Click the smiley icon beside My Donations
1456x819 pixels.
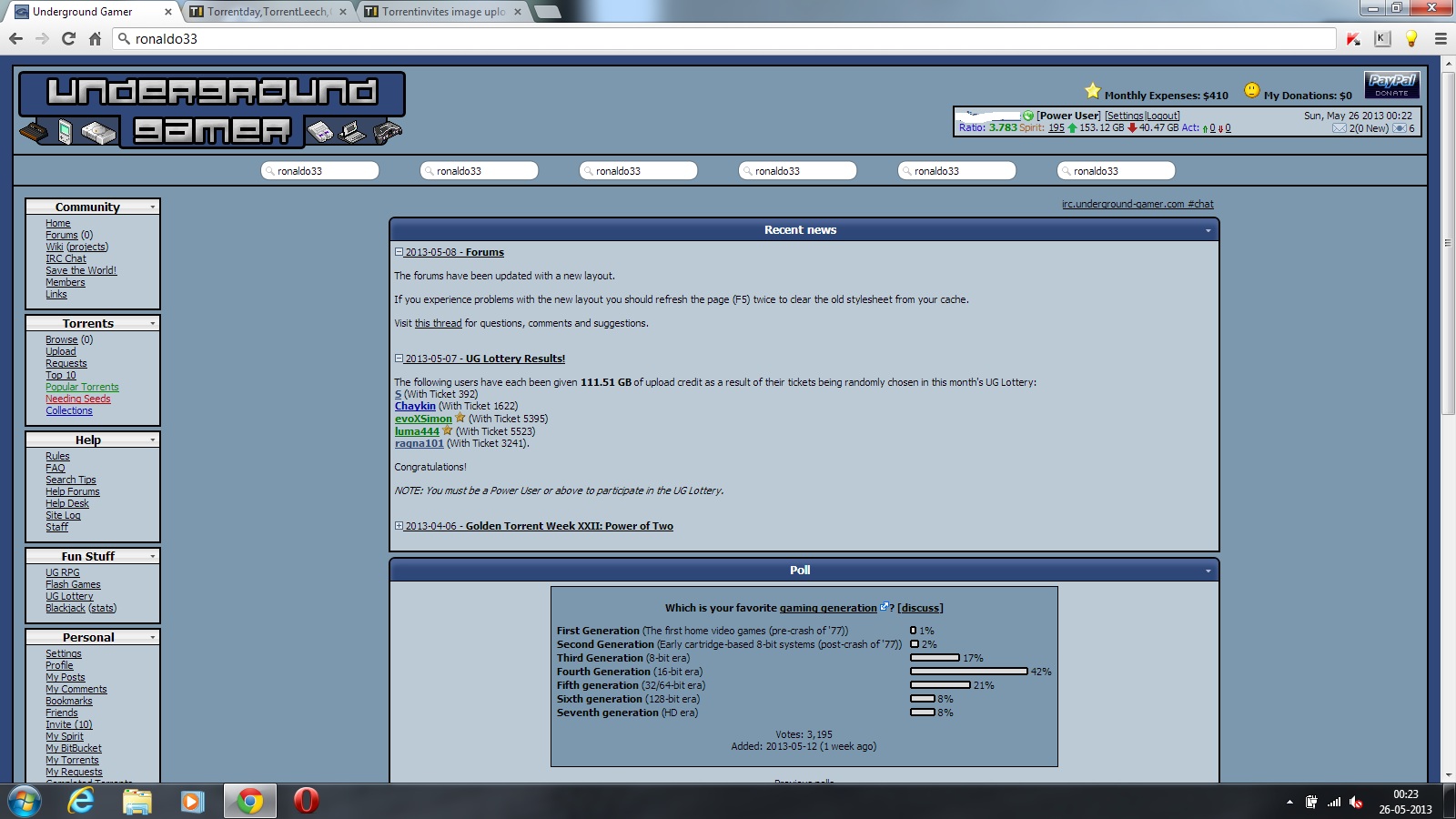pos(1252,90)
